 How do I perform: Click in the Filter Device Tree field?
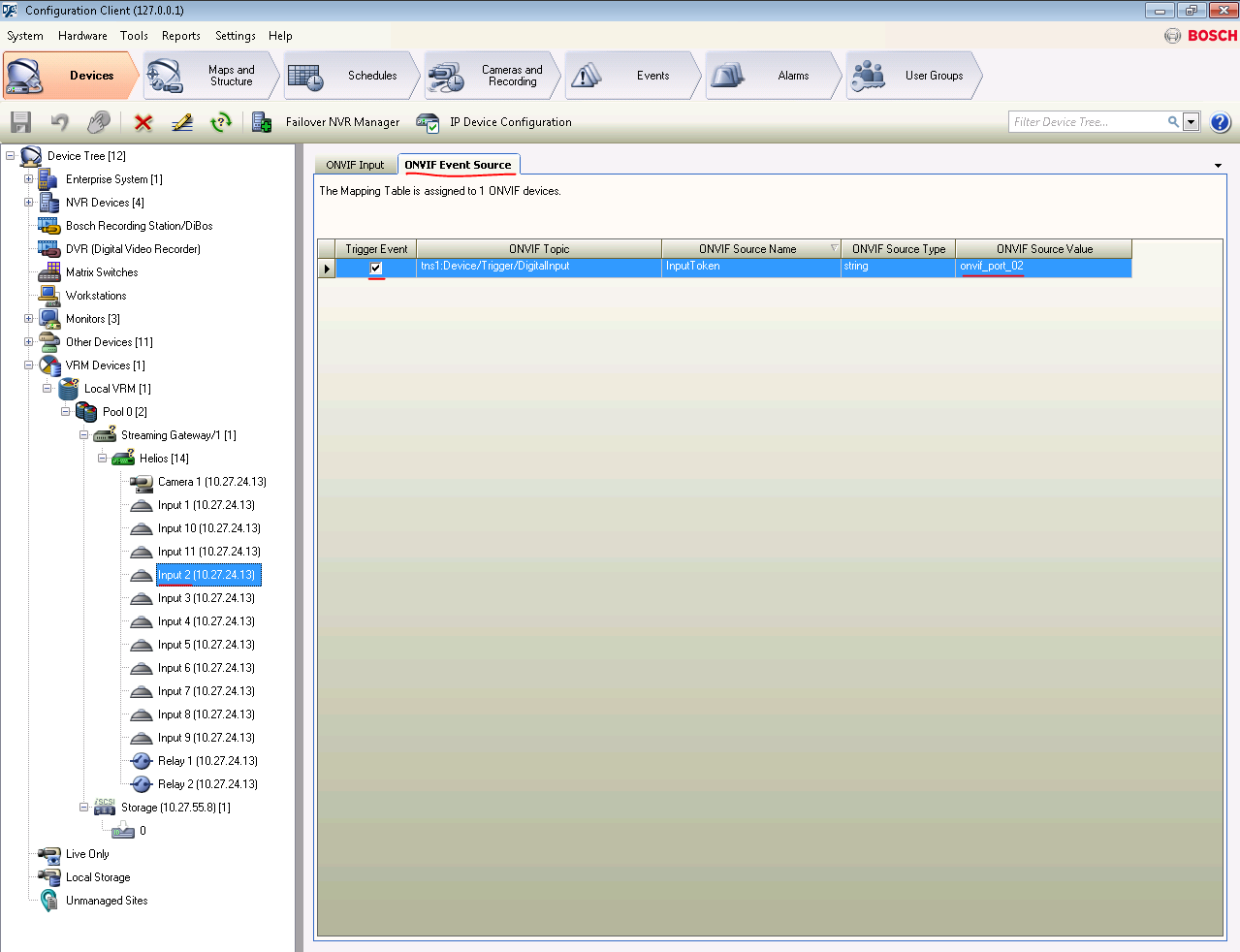coord(1086,122)
